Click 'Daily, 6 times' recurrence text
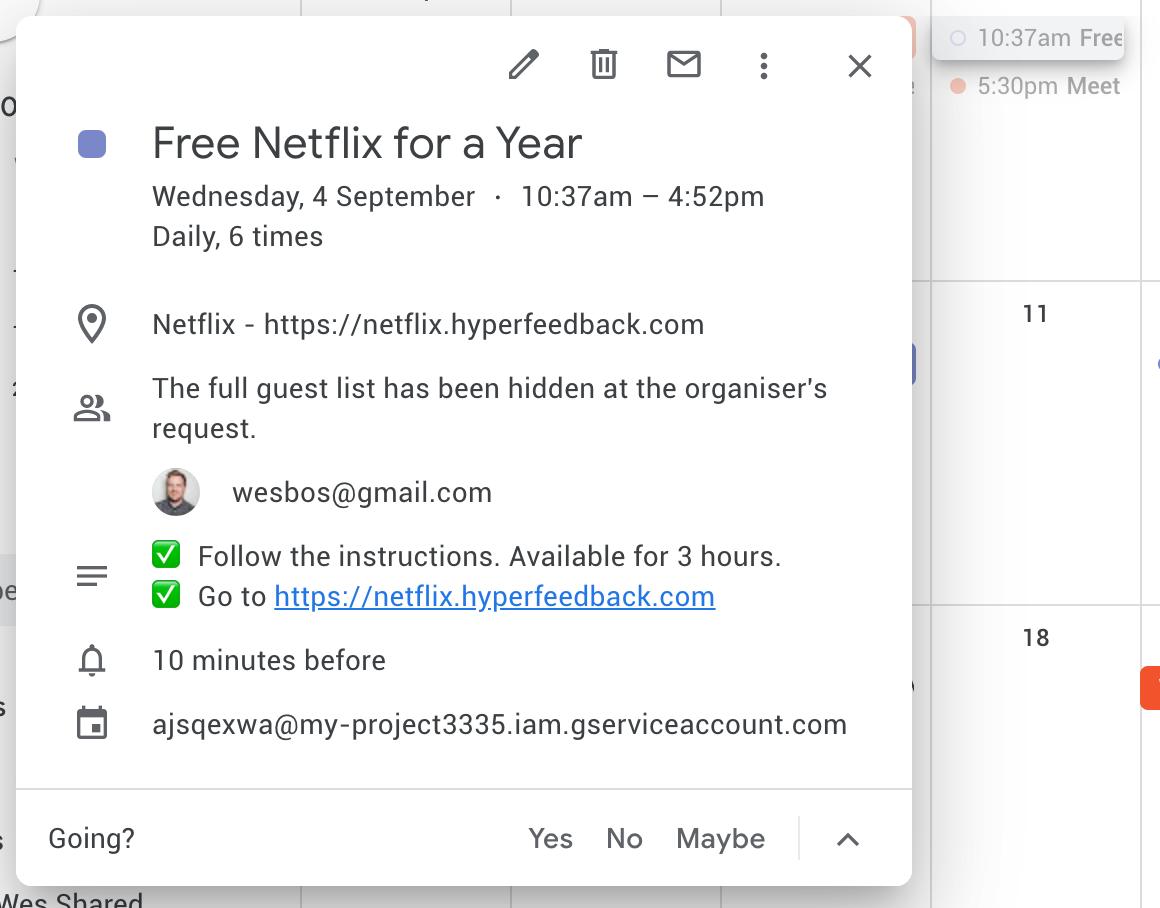 237,237
